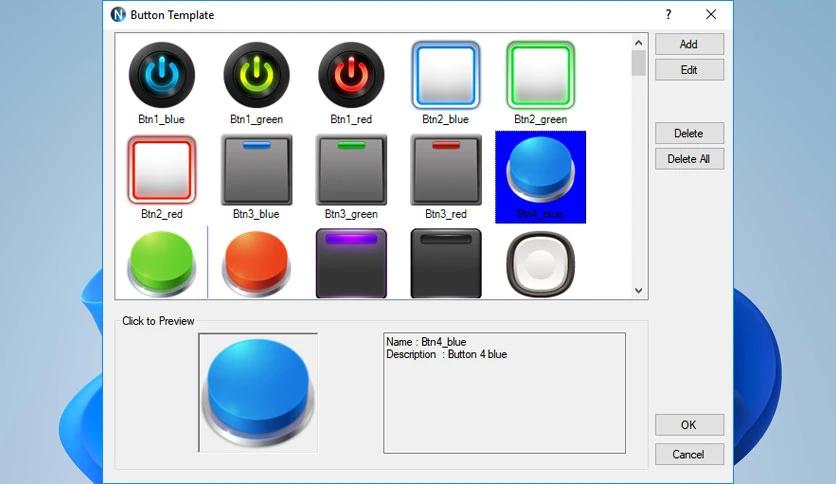This screenshot has width=836, height=484.
Task: Cancel the Button Template dialog
Action: pos(689,454)
